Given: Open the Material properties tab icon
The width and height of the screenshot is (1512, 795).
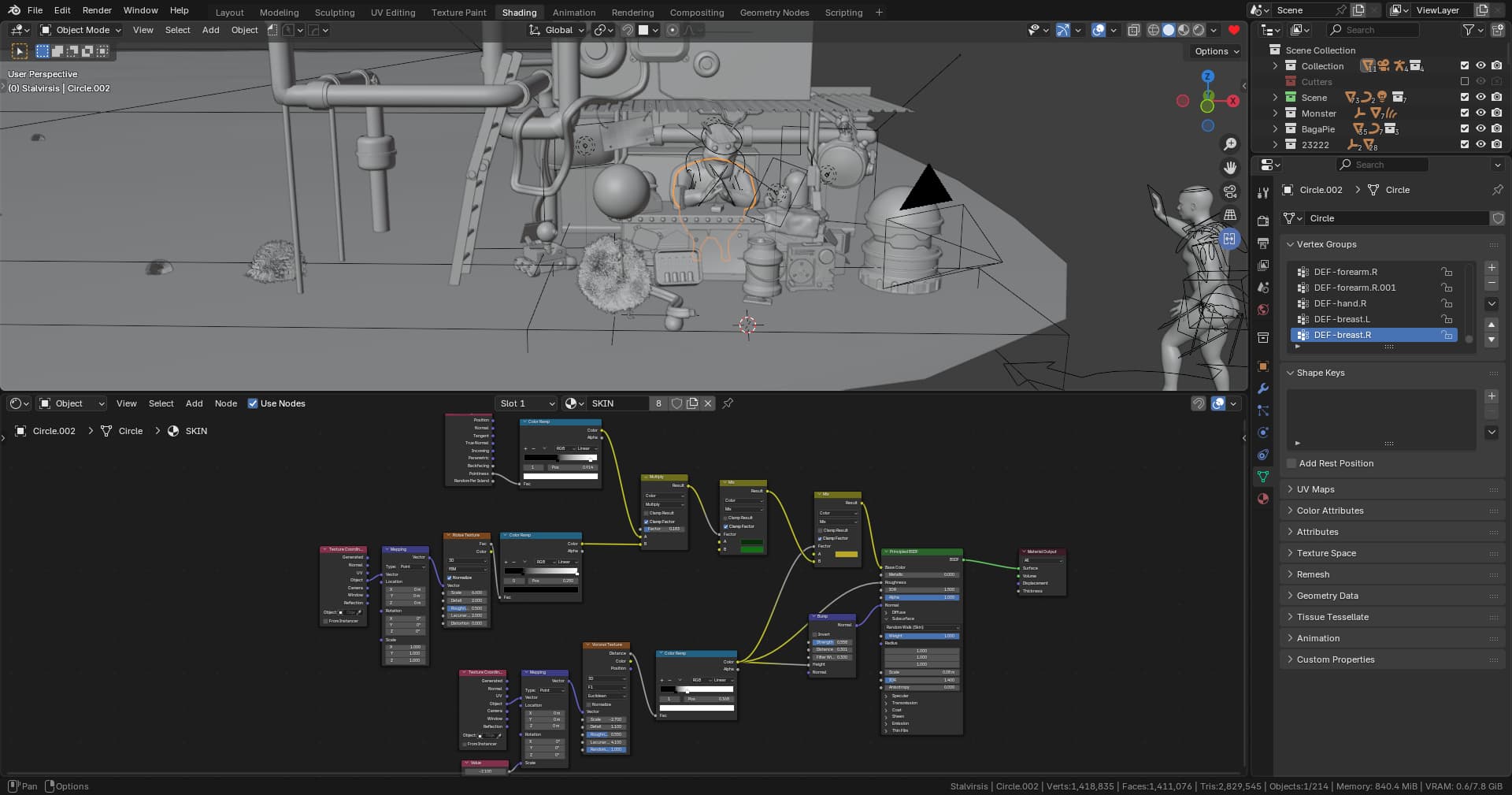Looking at the screenshot, I should pyautogui.click(x=1263, y=499).
